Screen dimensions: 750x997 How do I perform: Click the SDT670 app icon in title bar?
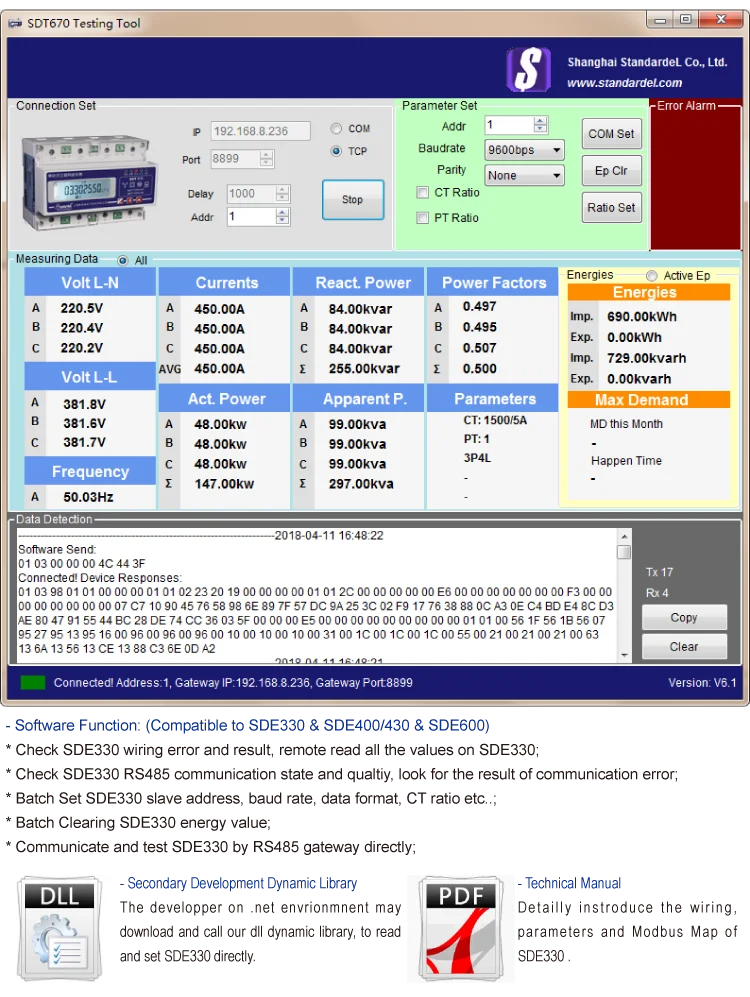tap(15, 24)
